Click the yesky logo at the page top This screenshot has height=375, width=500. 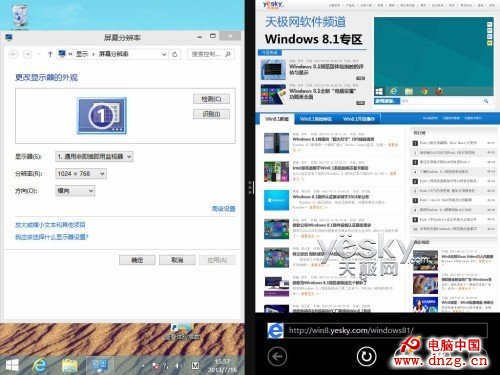(x=273, y=4)
